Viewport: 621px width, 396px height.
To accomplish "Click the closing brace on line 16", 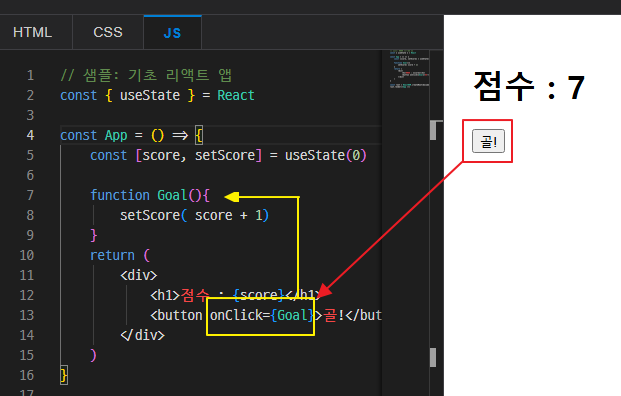I will pyautogui.click(x=64, y=375).
